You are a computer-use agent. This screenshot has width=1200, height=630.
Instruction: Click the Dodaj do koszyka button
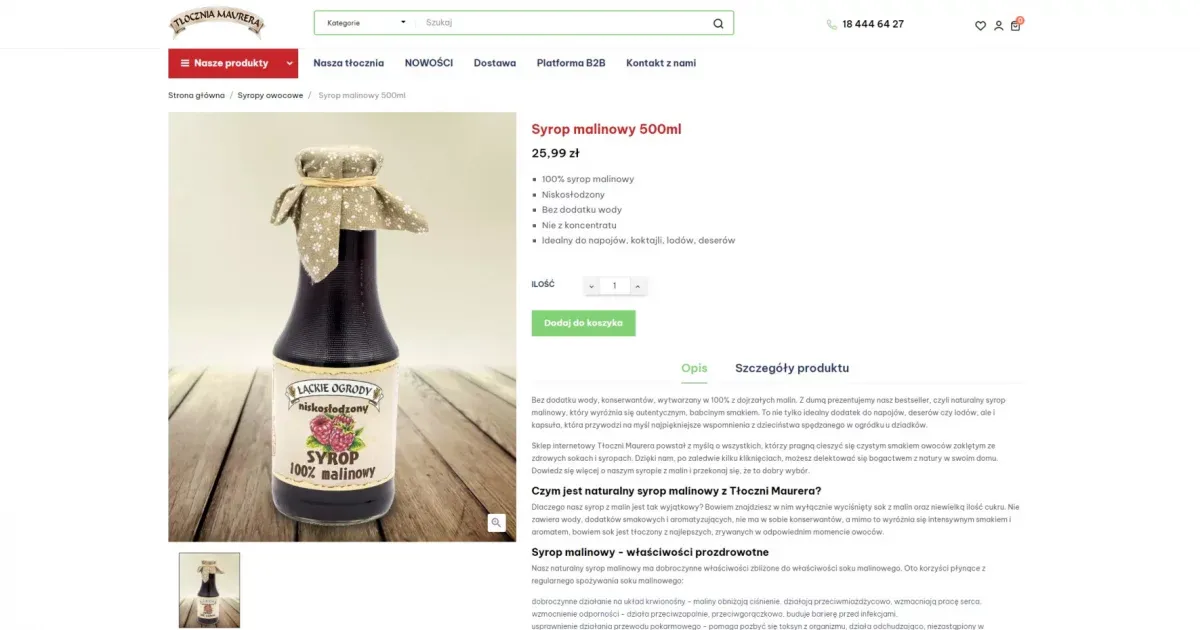click(583, 323)
